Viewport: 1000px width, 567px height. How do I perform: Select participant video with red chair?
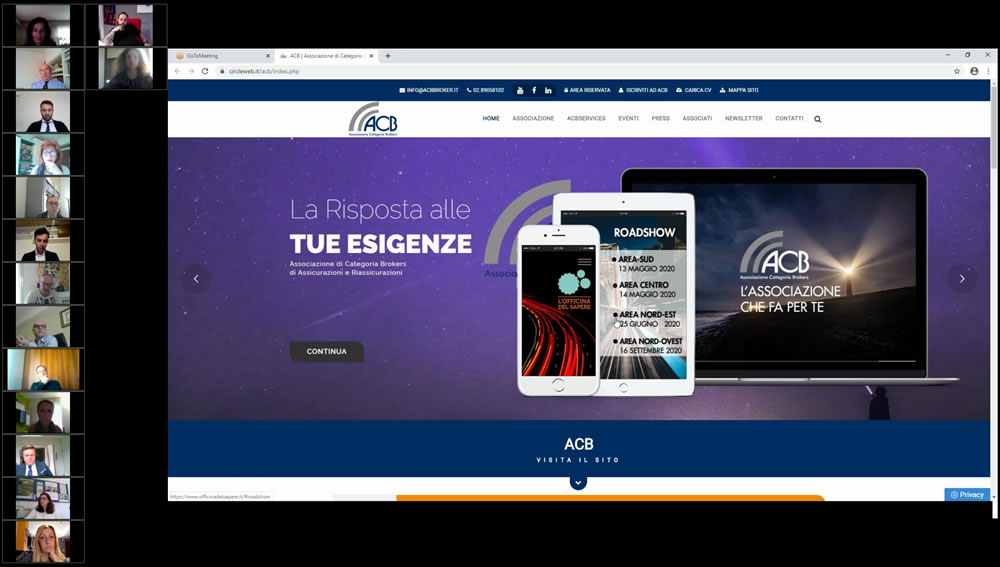[x=126, y=26]
